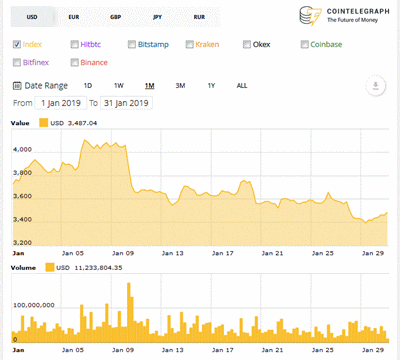Check the Bitfinex checkbox
Image resolution: width=400 pixels, height=360 pixels.
17,62
